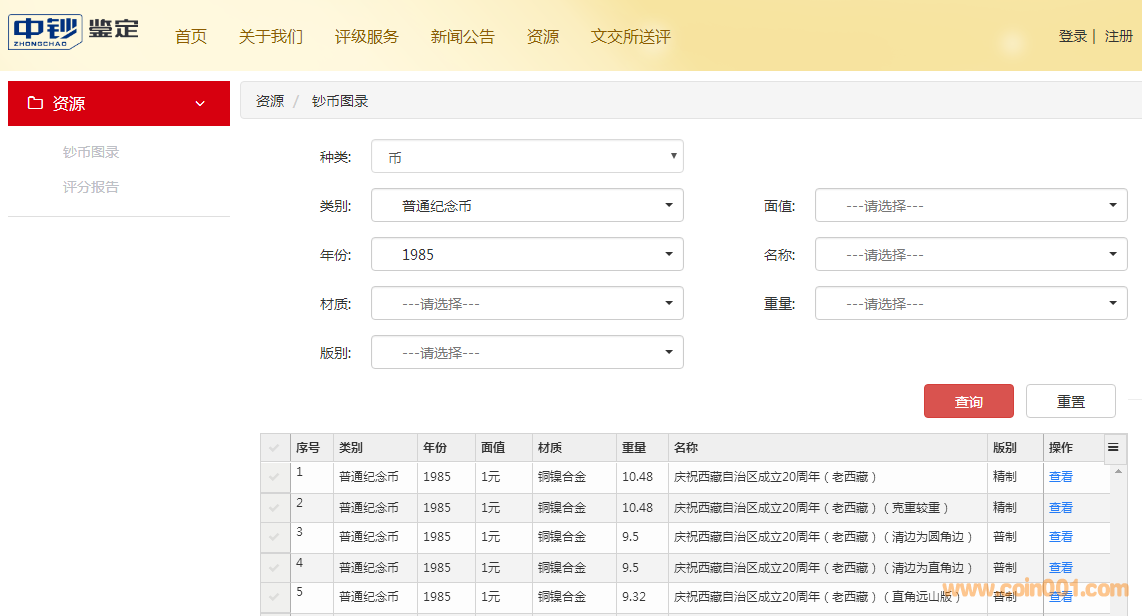Click the 登录 link

[1072, 36]
